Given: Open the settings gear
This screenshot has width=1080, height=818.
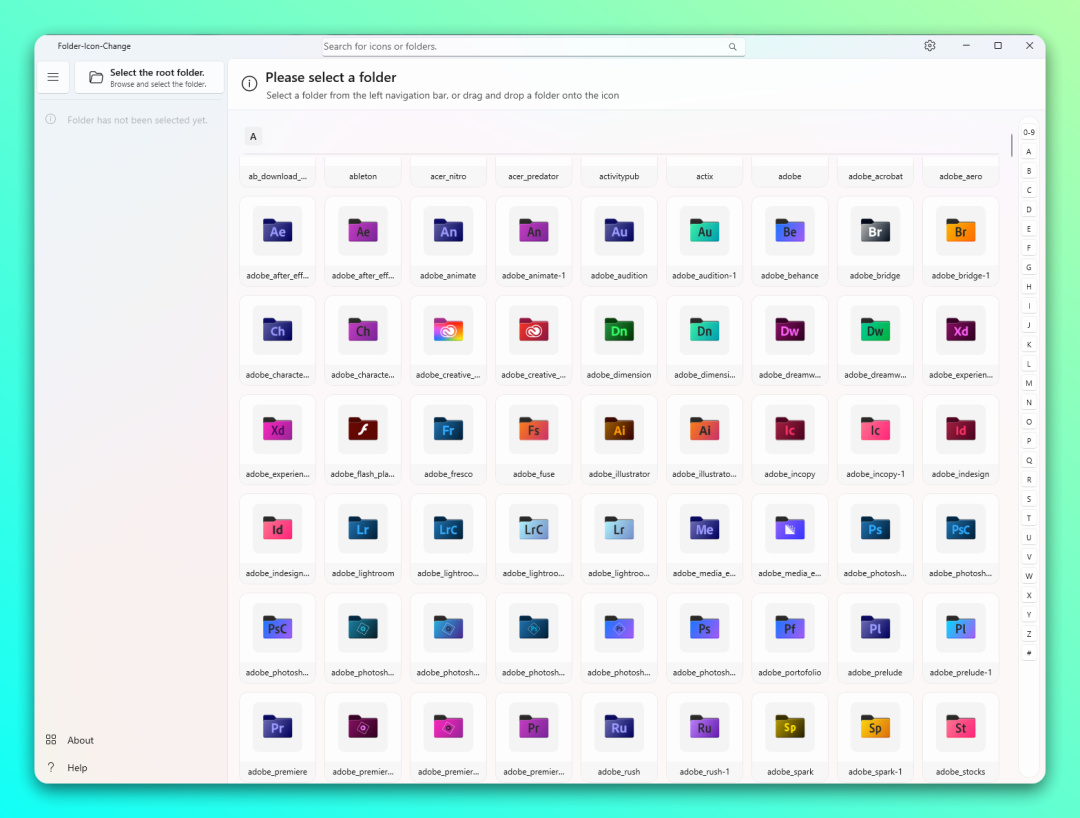Looking at the screenshot, I should click(x=930, y=45).
